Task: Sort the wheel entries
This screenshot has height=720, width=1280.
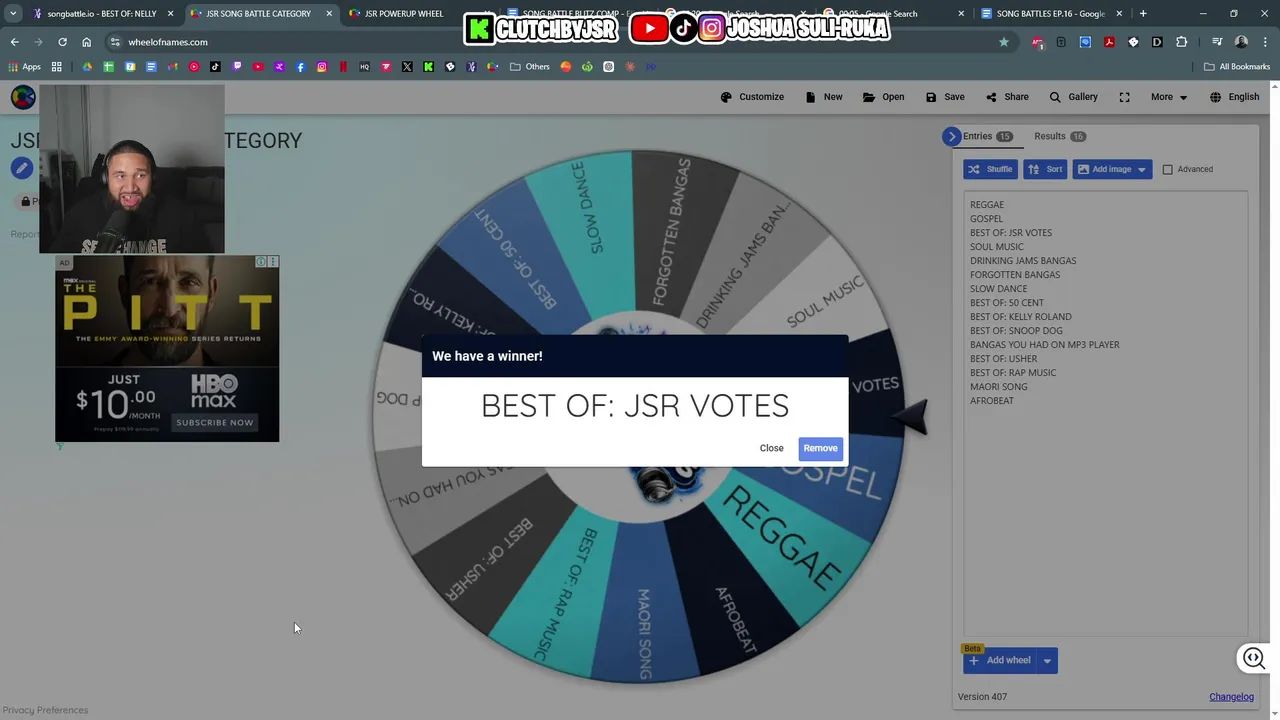Action: [x=1045, y=169]
